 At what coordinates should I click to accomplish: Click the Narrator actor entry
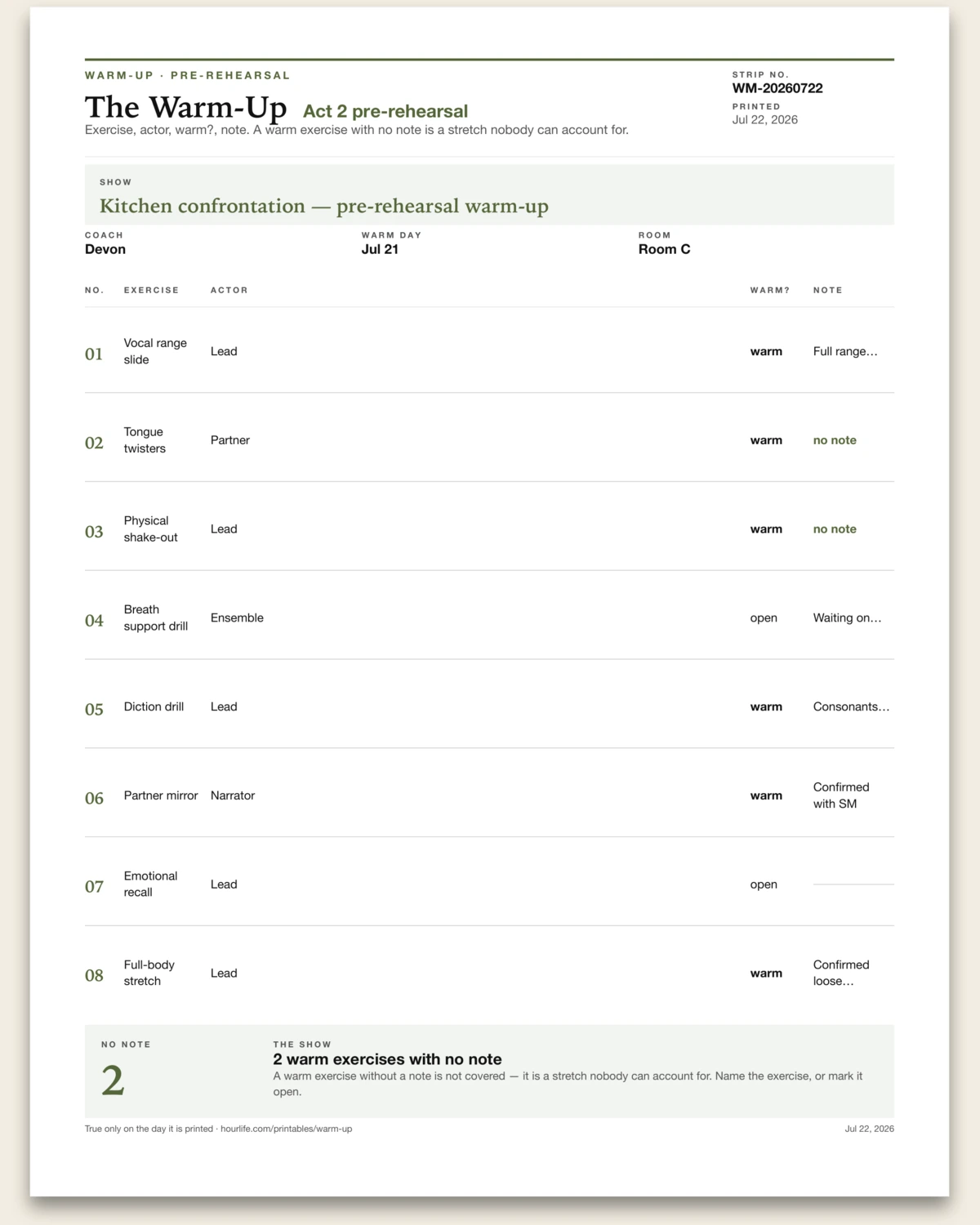click(x=233, y=795)
